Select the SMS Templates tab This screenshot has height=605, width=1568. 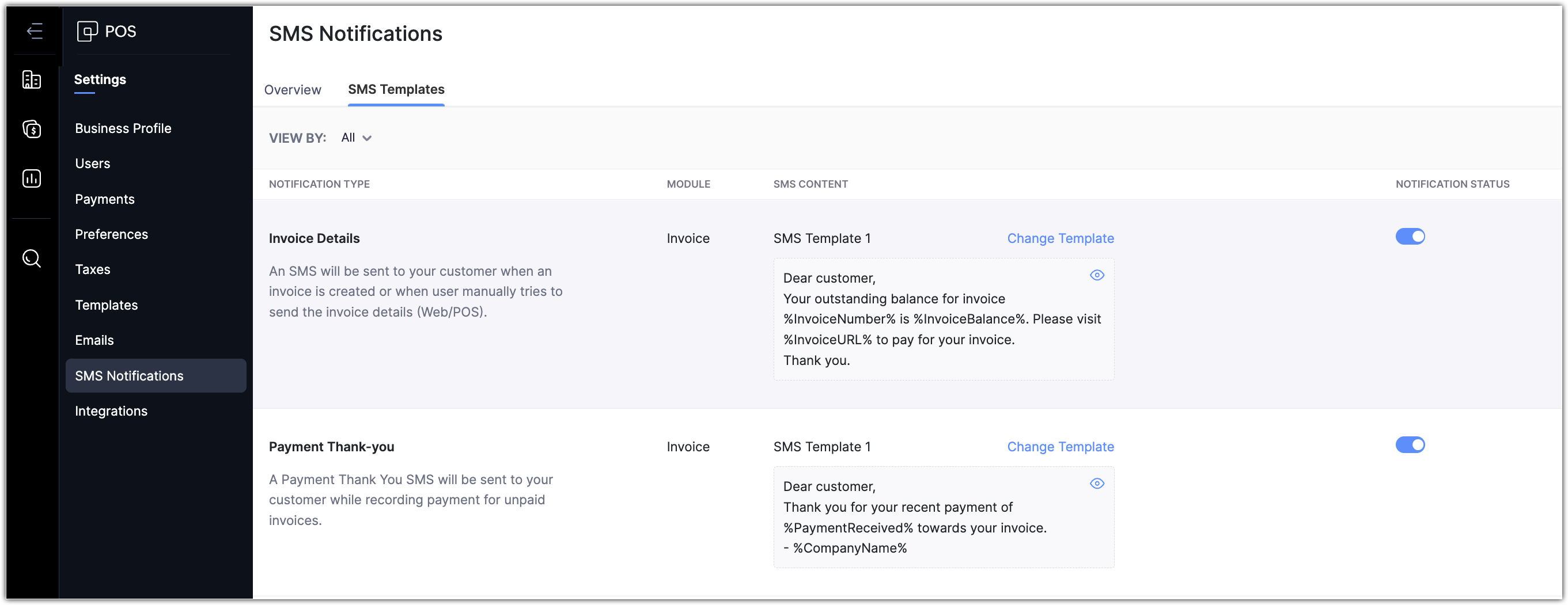[x=396, y=90]
